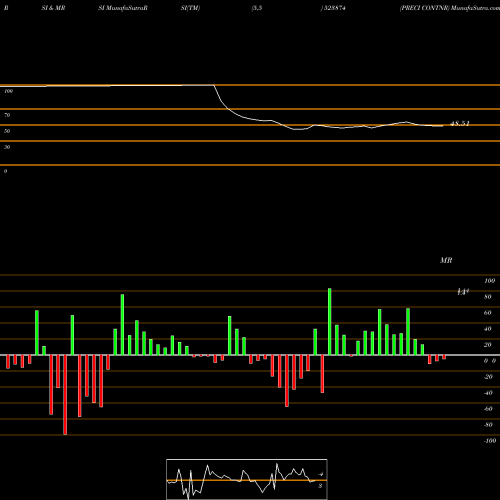The width and height of the screenshot is (500, 500).
Task: Click the 48.51 RSI value label
Action: [x=460, y=124]
